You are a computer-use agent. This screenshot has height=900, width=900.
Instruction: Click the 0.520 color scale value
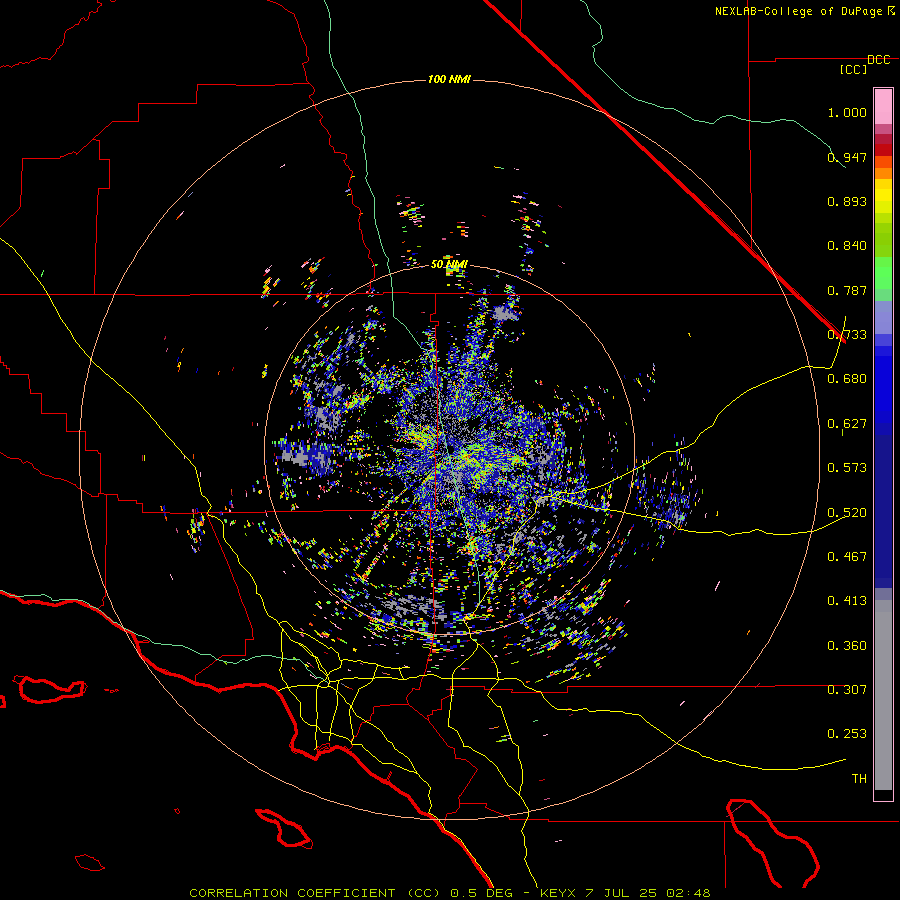847,513
